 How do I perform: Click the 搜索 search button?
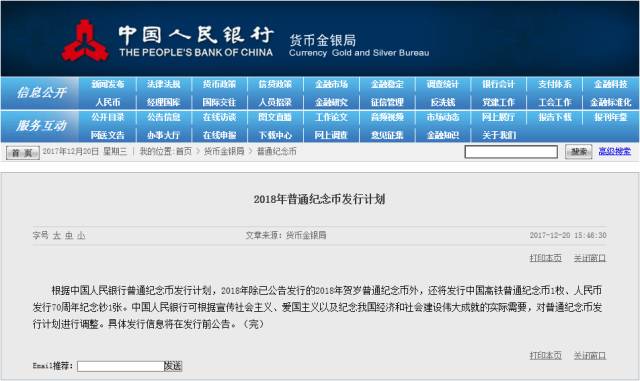(578, 152)
